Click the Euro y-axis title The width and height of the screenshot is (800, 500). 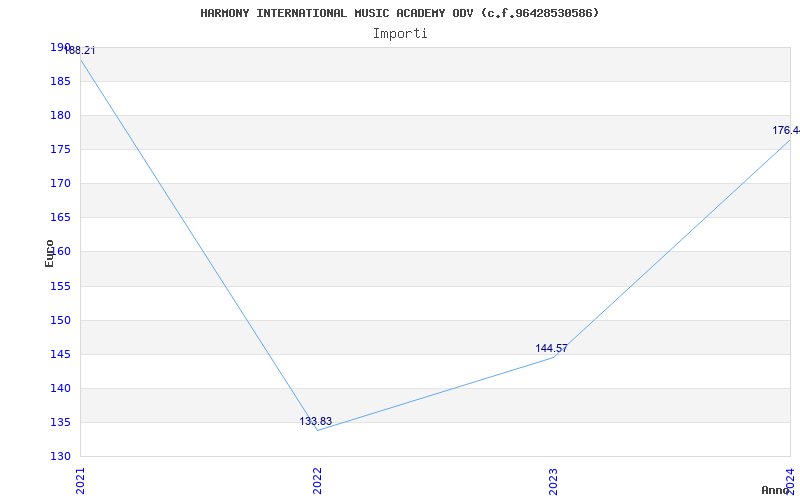(x=49, y=254)
